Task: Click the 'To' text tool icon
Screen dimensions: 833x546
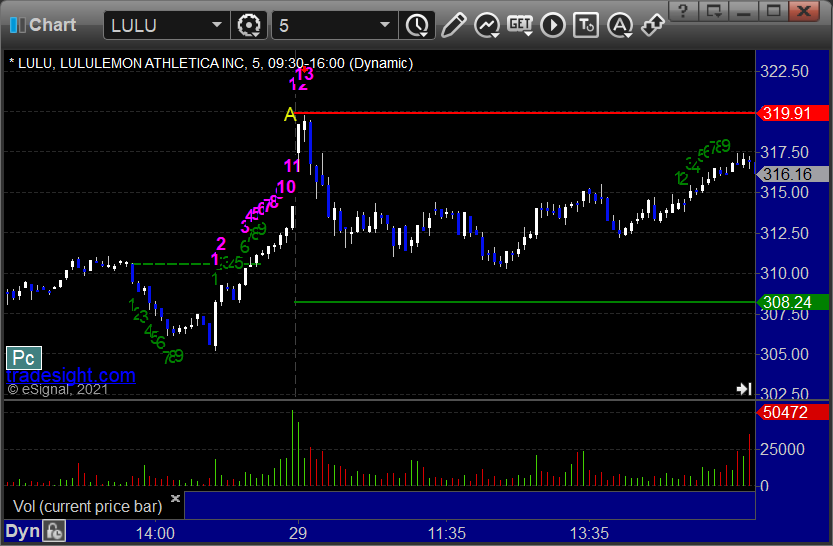Action: click(x=586, y=25)
